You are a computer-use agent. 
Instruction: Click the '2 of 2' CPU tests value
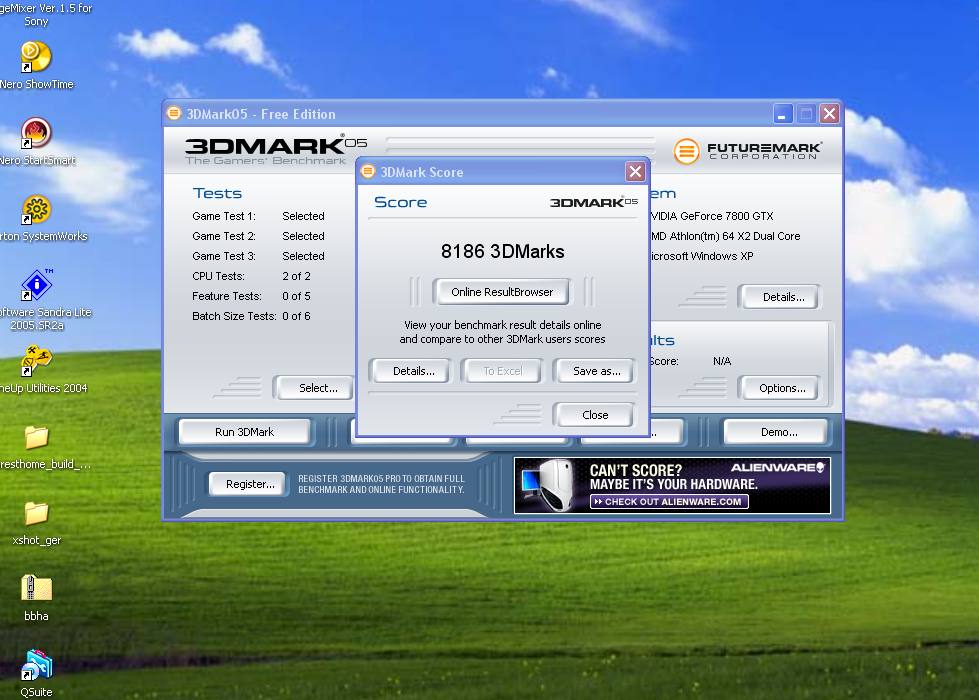coord(296,276)
